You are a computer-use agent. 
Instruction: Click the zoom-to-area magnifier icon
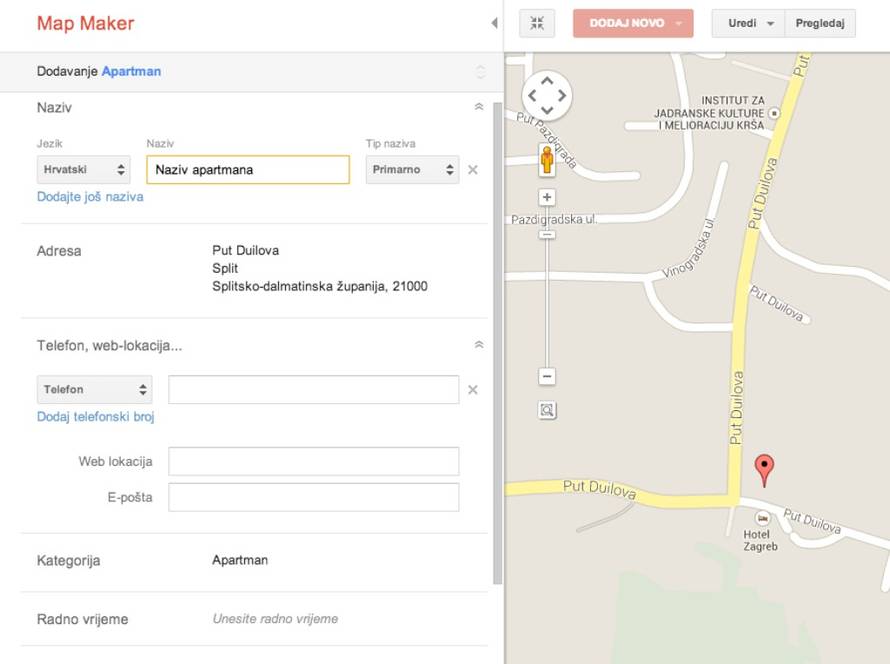click(x=547, y=410)
